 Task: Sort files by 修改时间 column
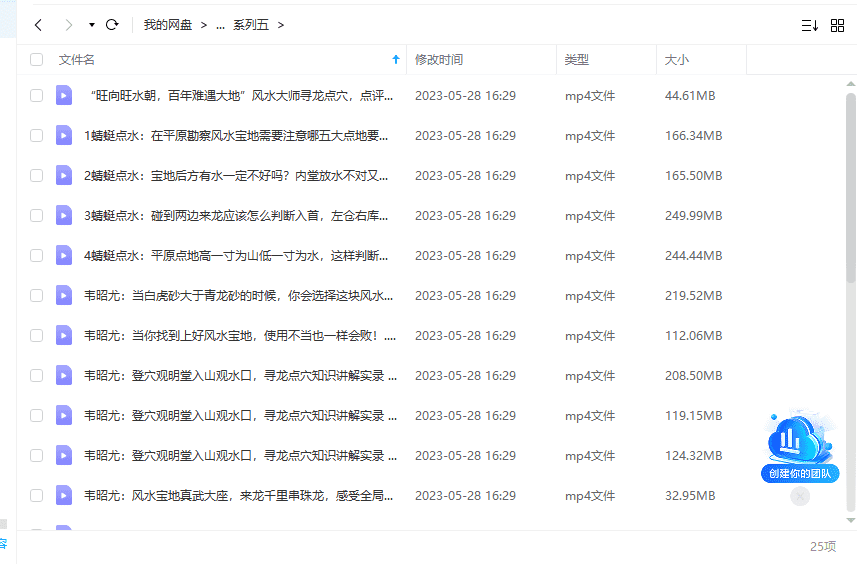point(439,60)
